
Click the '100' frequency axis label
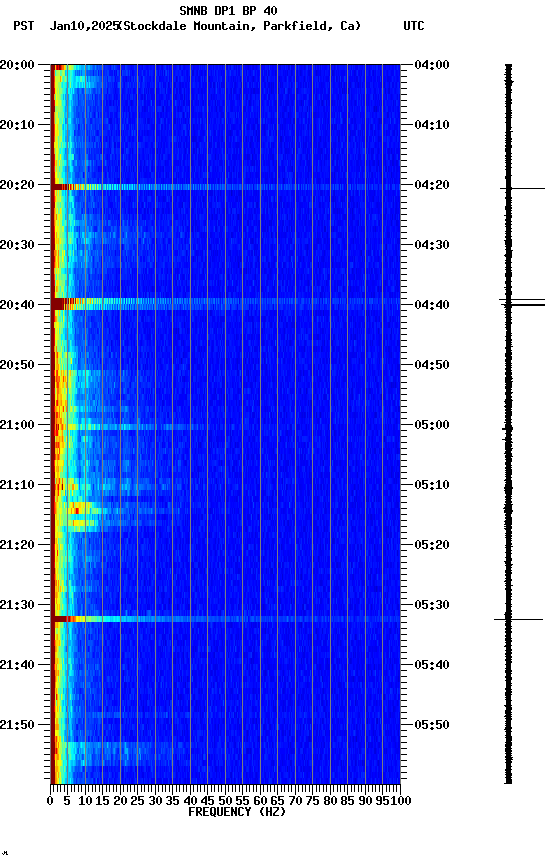coord(402,801)
